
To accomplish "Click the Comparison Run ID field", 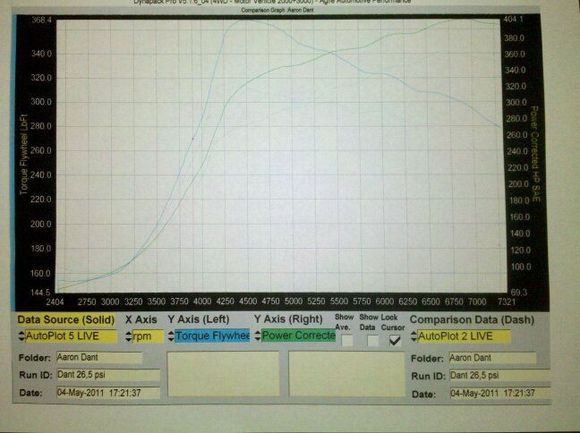I will coord(500,375).
